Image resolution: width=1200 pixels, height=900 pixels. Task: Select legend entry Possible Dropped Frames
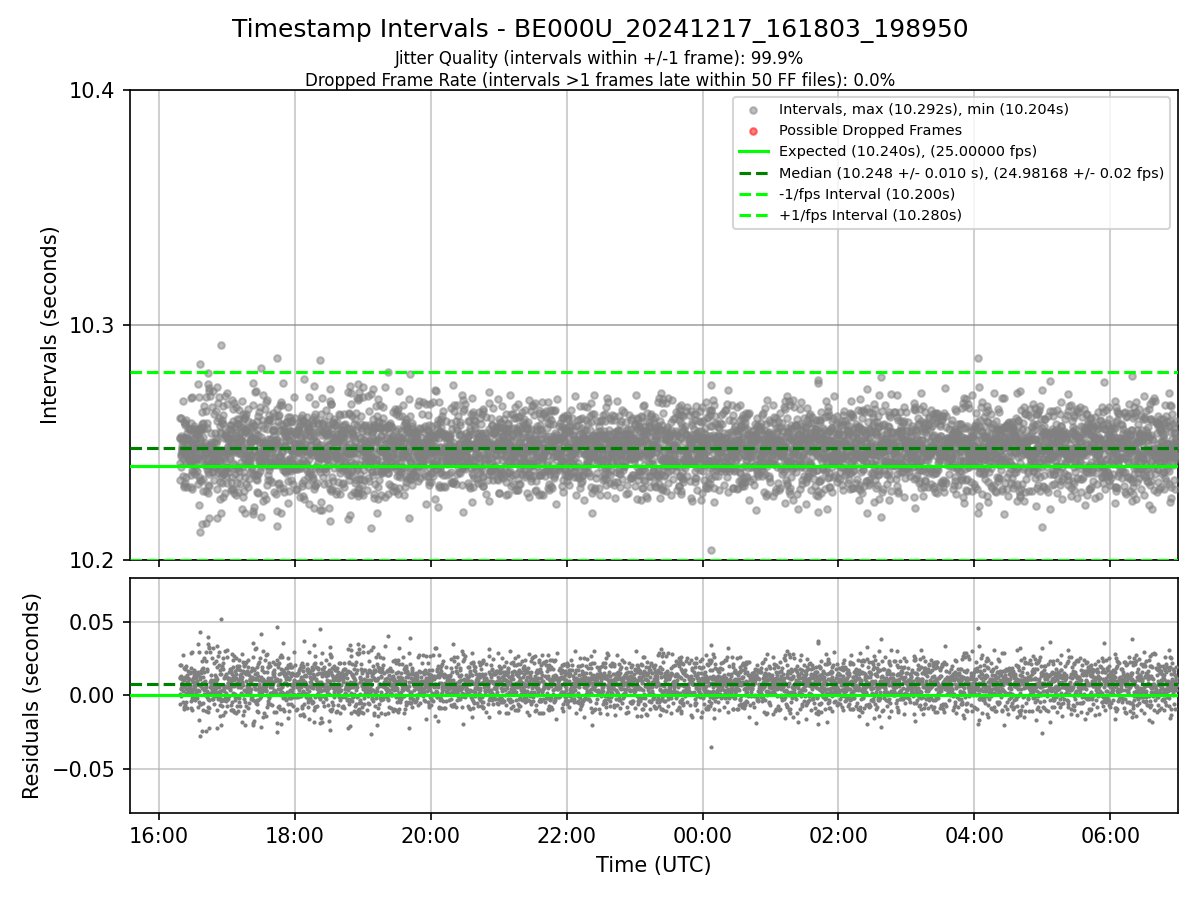tap(870, 130)
